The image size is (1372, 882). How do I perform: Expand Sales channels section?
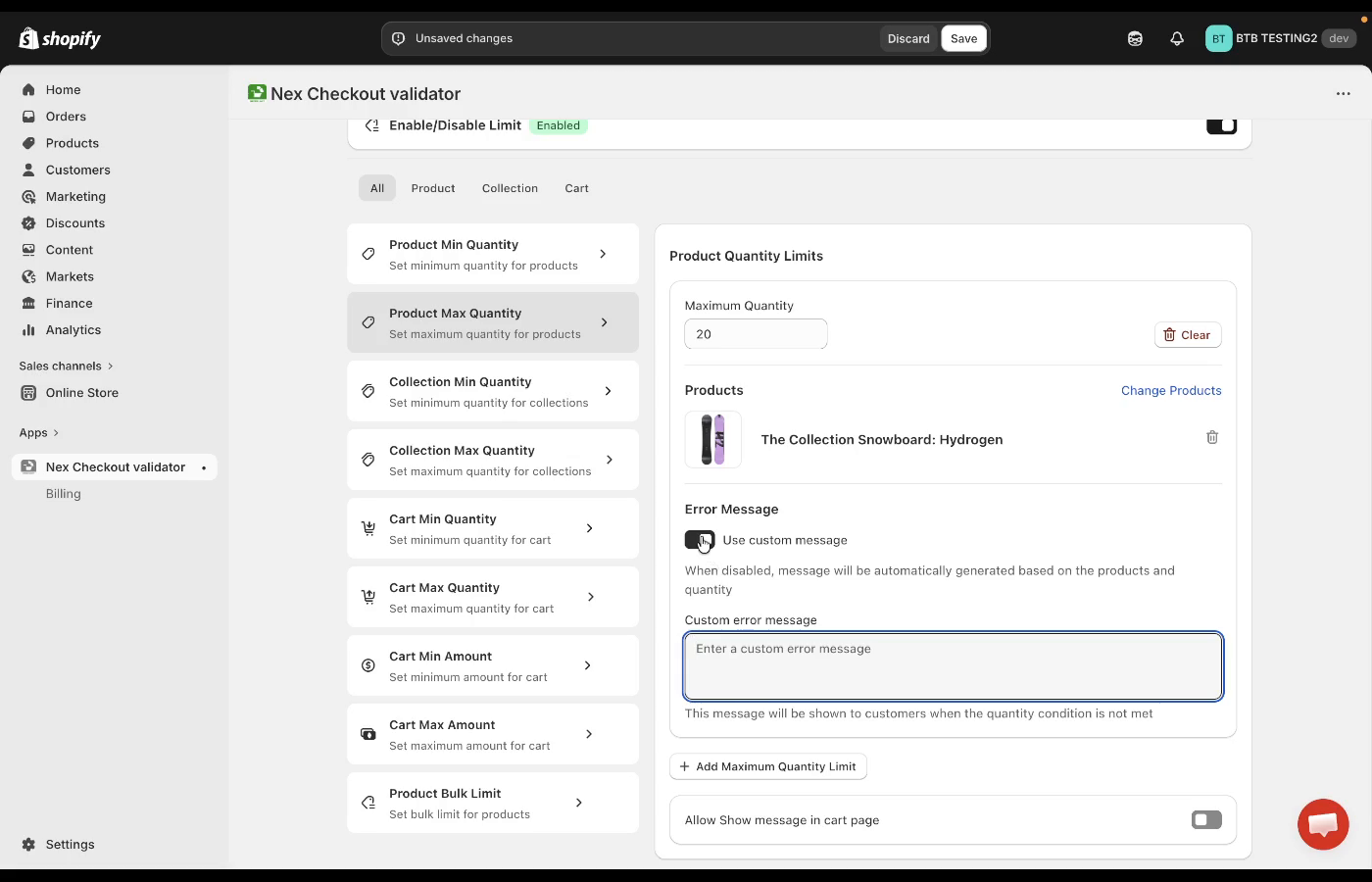pyautogui.click(x=67, y=366)
